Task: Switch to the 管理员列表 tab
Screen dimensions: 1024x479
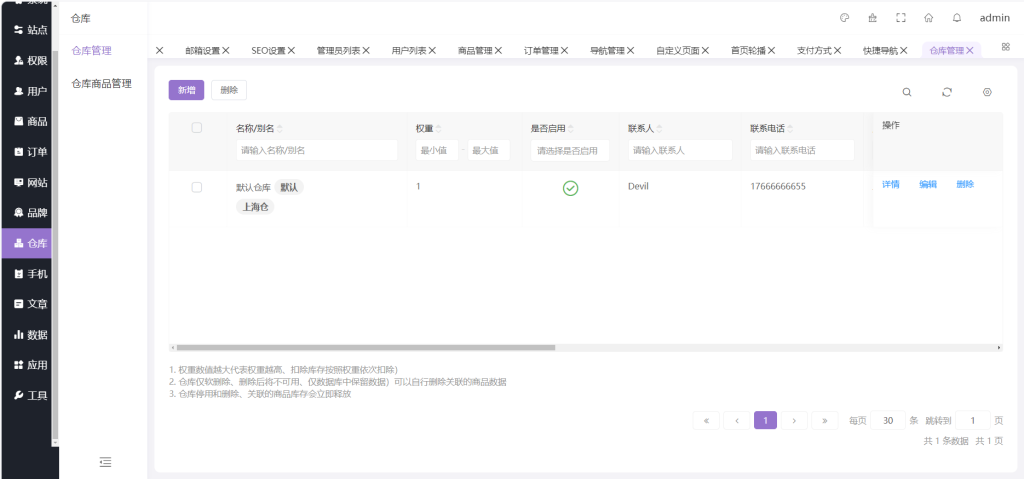Action: (339, 50)
